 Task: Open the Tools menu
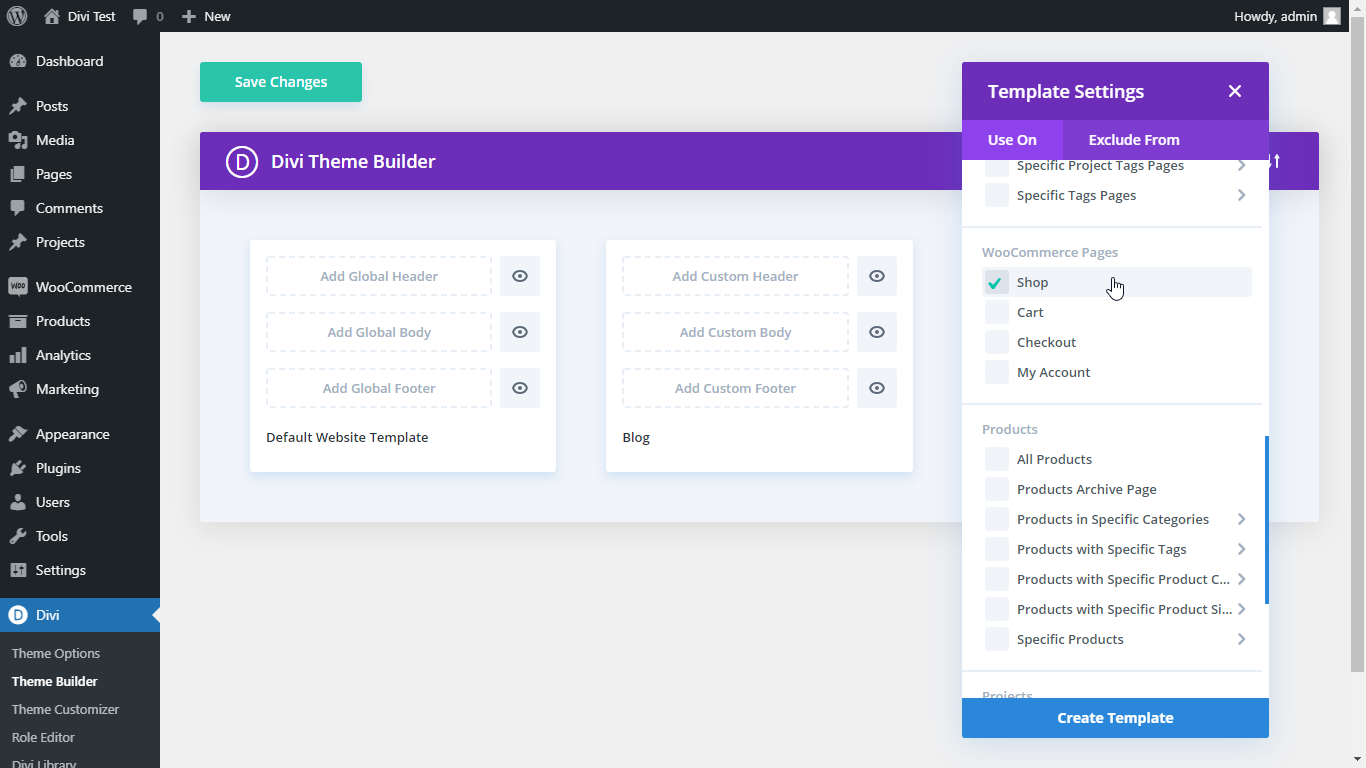tap(80, 536)
